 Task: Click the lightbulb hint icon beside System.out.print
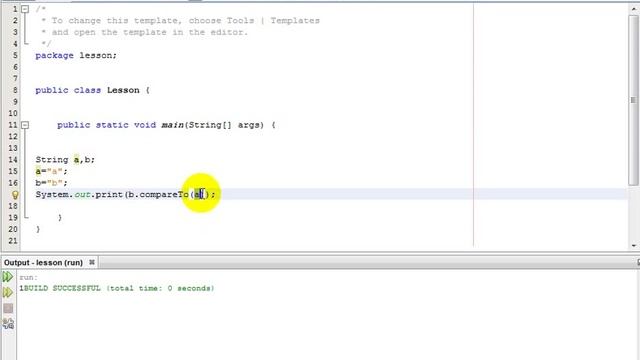click(x=15, y=195)
